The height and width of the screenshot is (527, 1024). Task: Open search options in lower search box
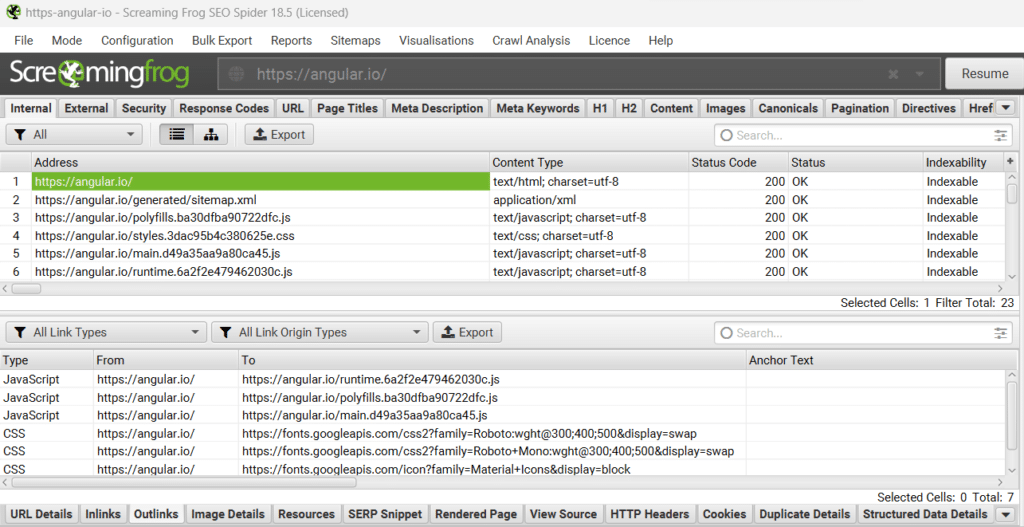(1000, 333)
